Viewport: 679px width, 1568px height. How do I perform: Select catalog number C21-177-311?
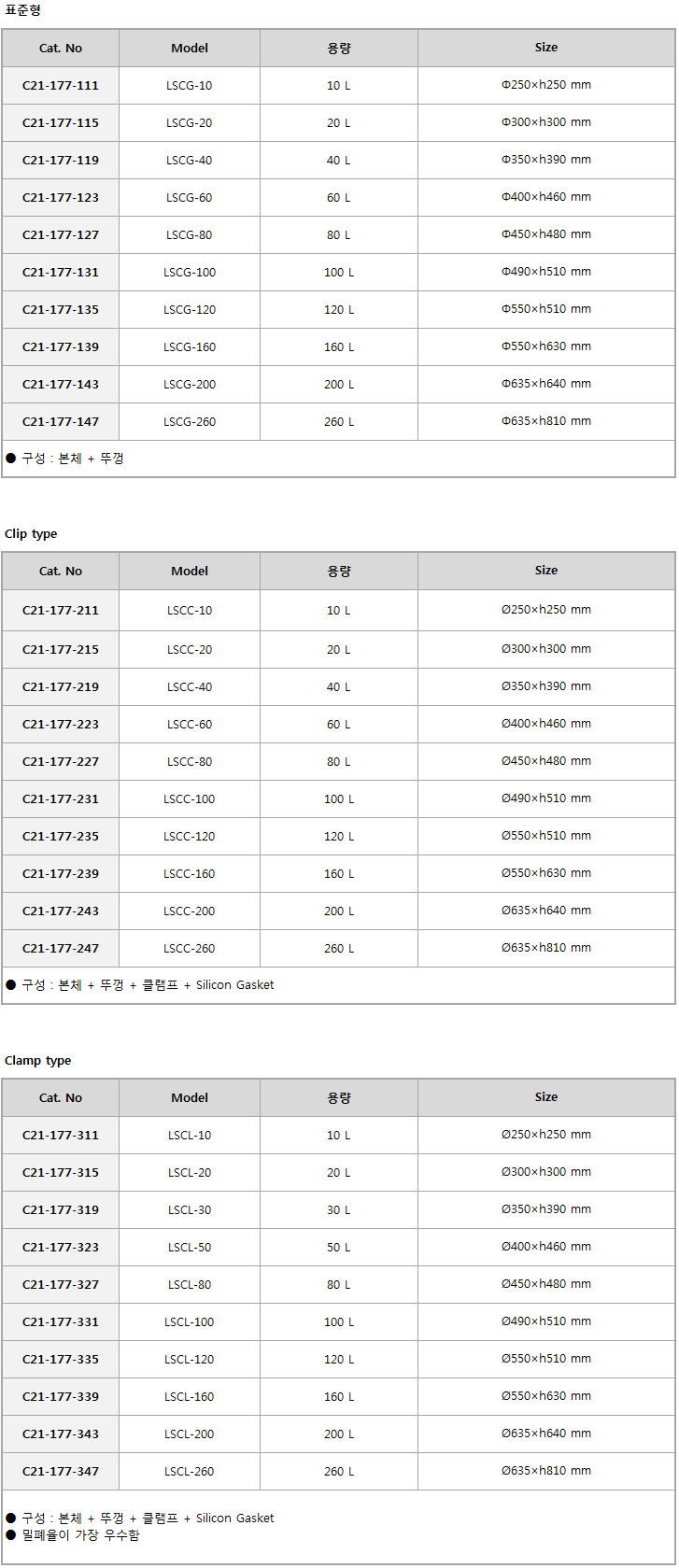61,1136
